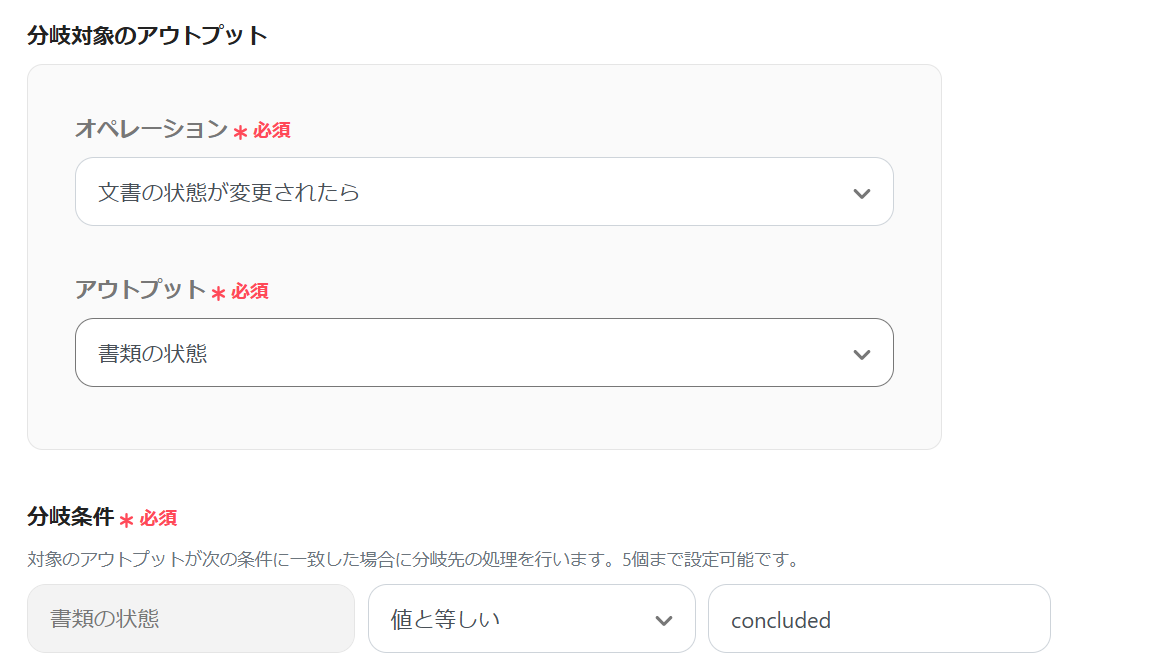Click the red 必須 badge next to 分岐条件
The width and height of the screenshot is (1156, 671).
[x=158, y=518]
